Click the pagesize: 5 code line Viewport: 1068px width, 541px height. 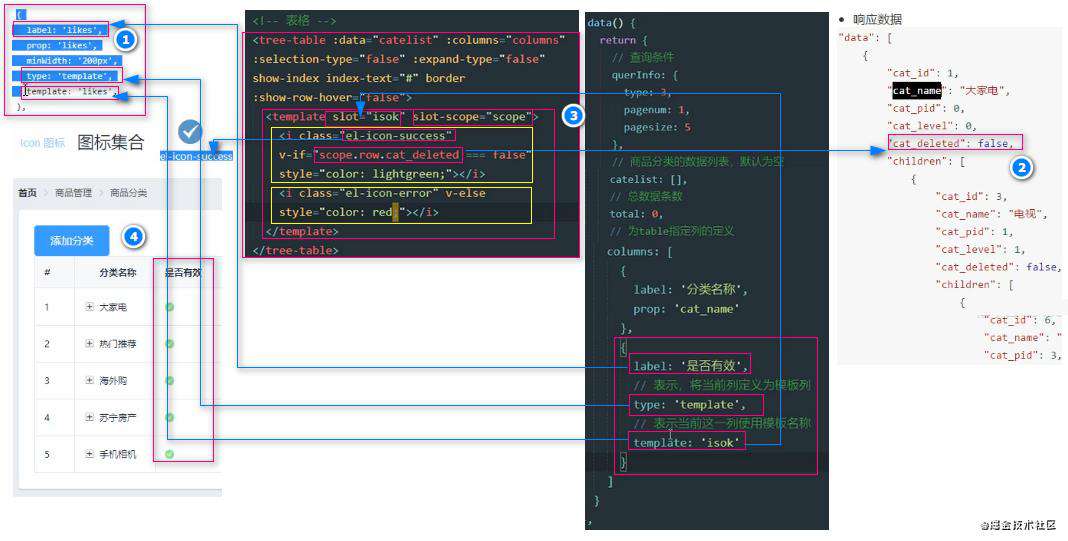pos(657,127)
